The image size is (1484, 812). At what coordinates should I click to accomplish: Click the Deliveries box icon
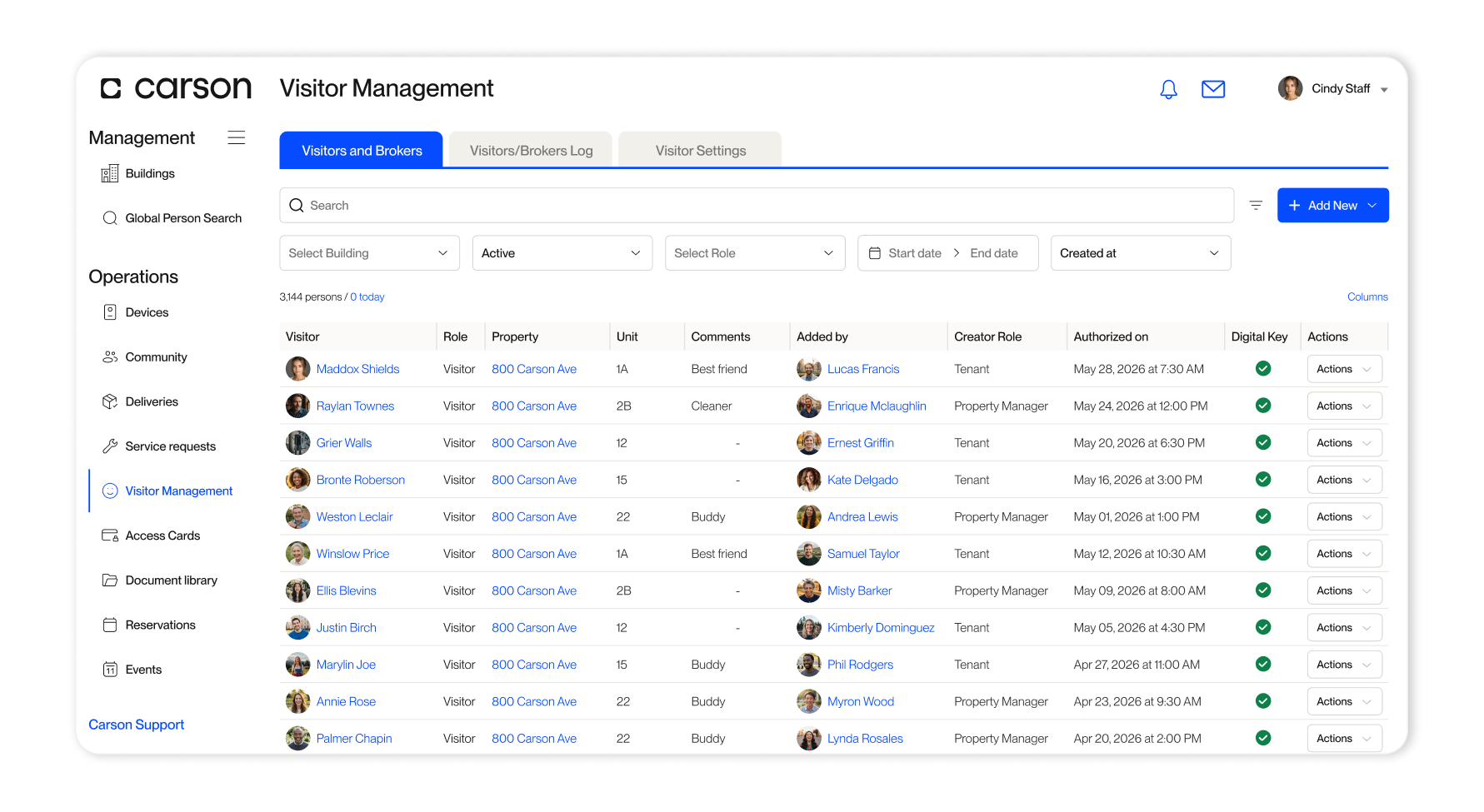coord(109,401)
